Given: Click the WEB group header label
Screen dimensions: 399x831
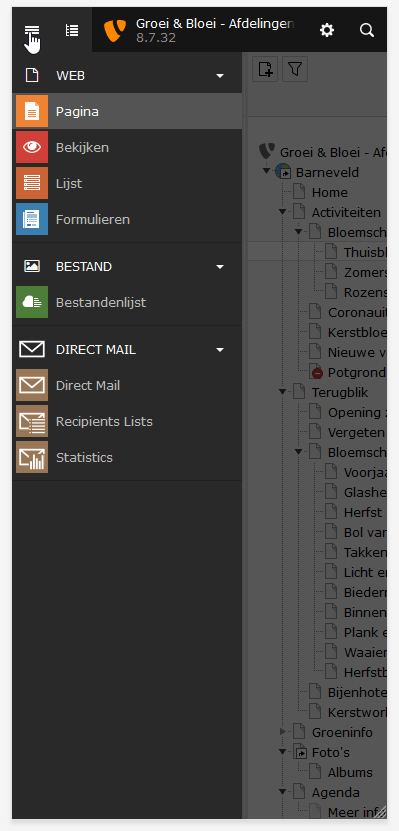Looking at the screenshot, I should coord(70,76).
